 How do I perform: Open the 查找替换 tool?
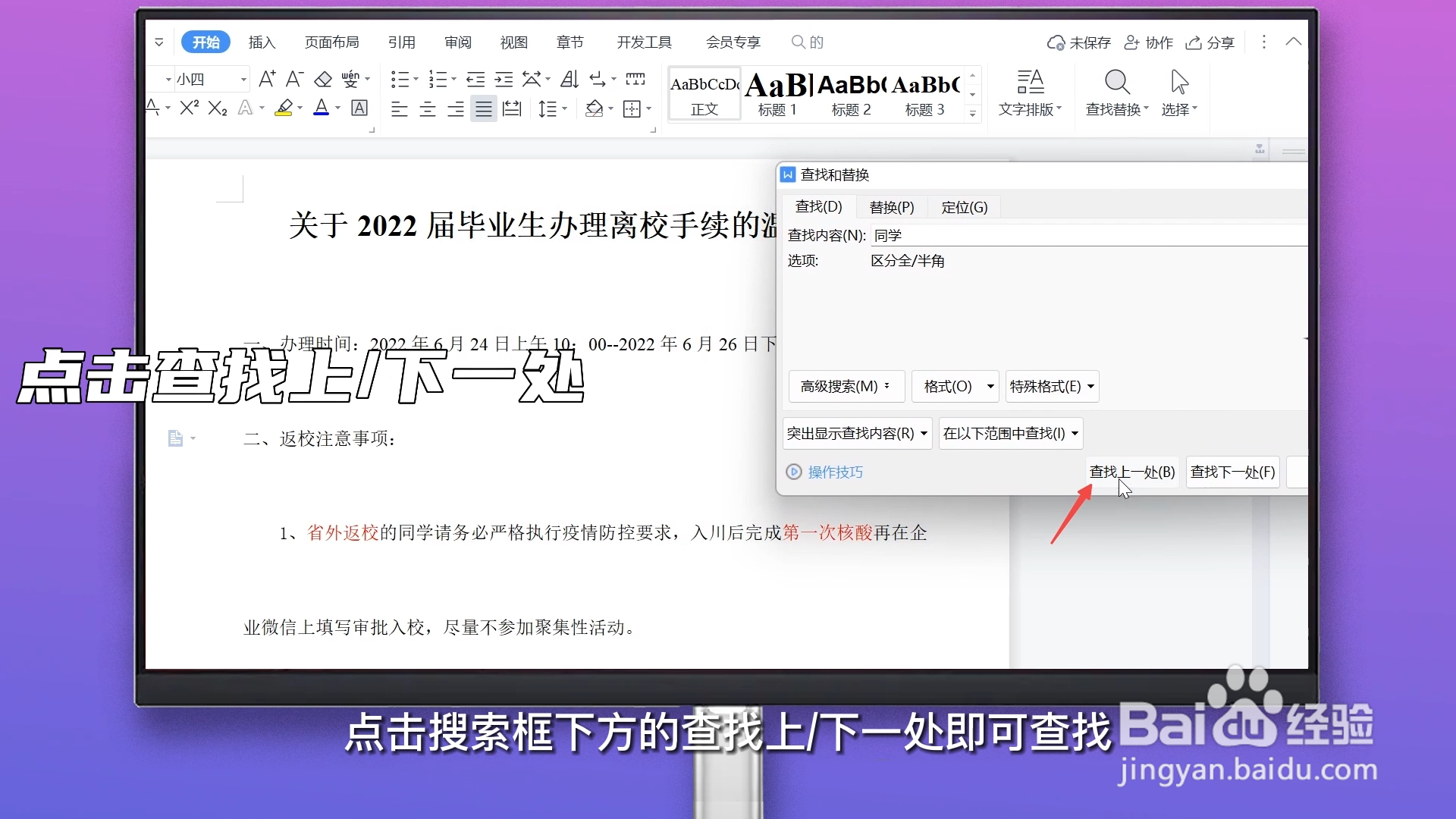pos(1117,94)
